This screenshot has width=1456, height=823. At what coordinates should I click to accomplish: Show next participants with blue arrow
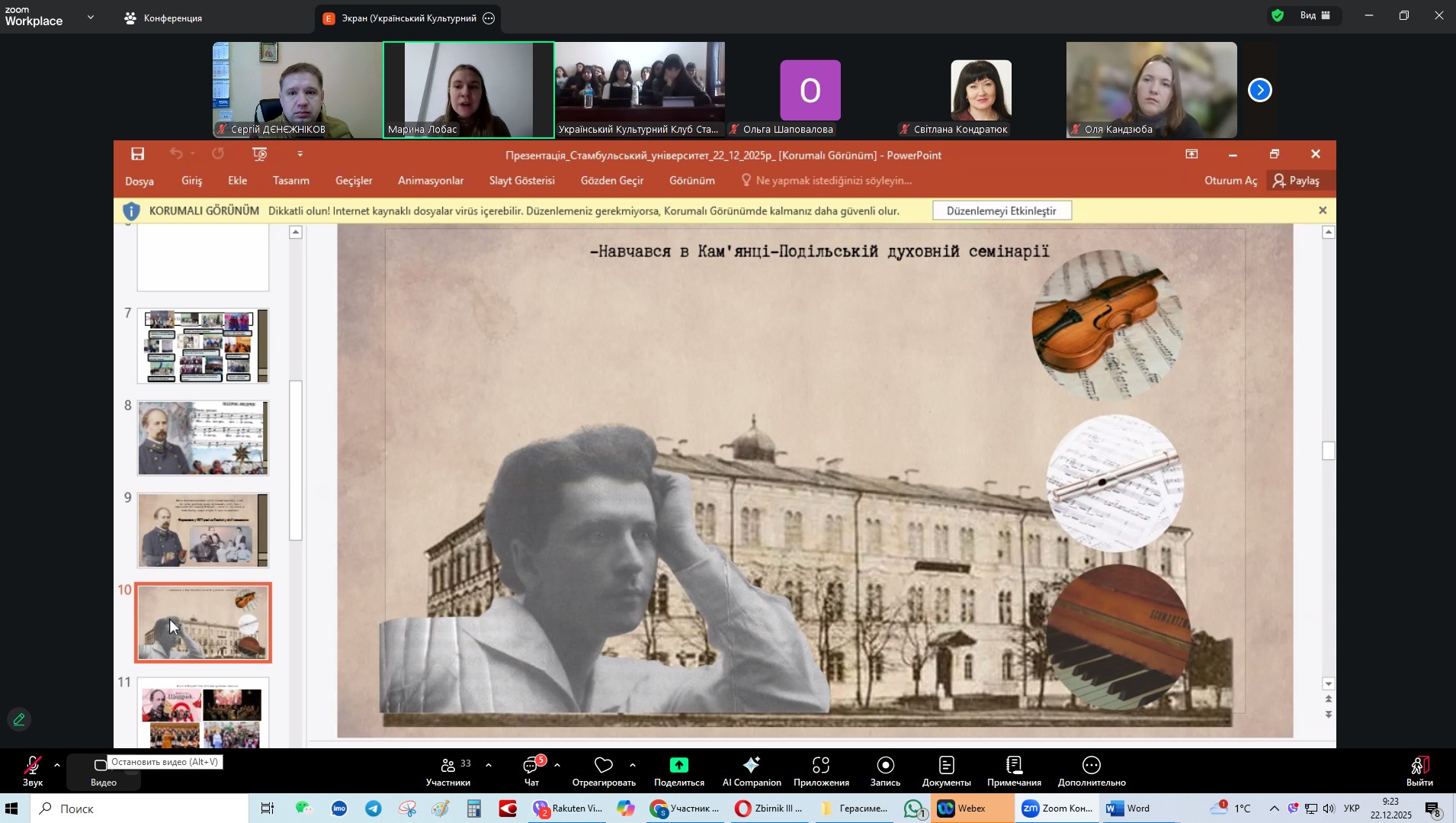pos(1259,90)
